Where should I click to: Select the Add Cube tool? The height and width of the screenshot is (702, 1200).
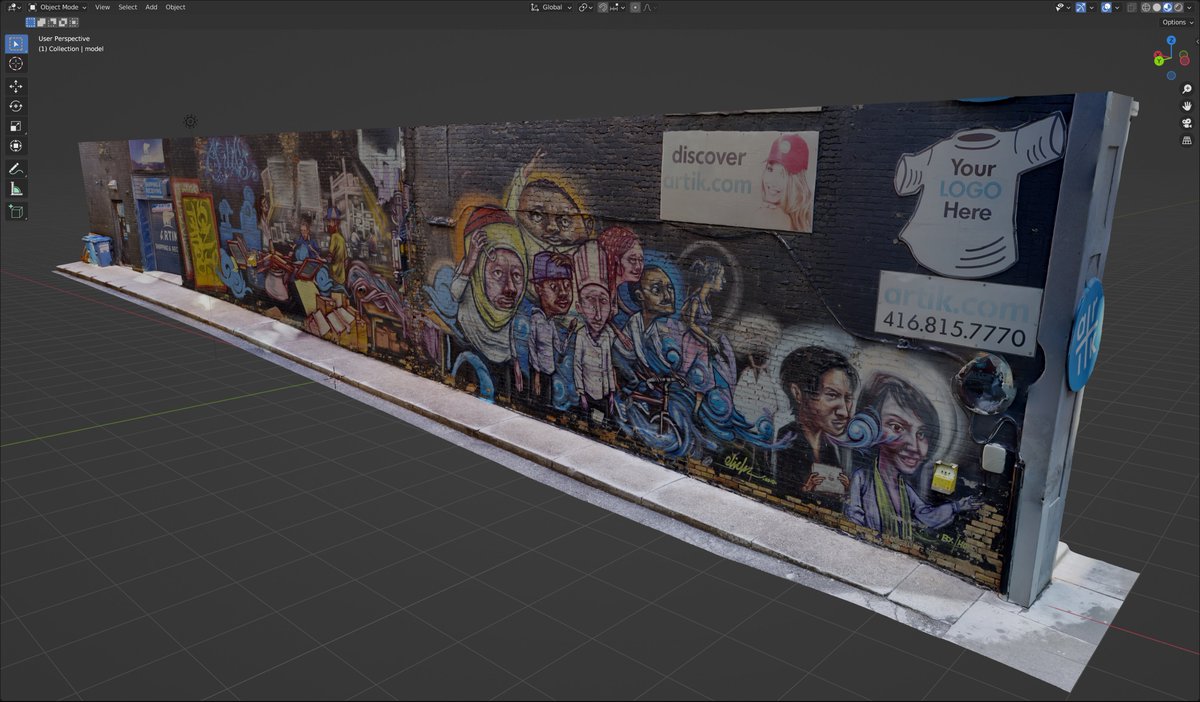[16, 211]
